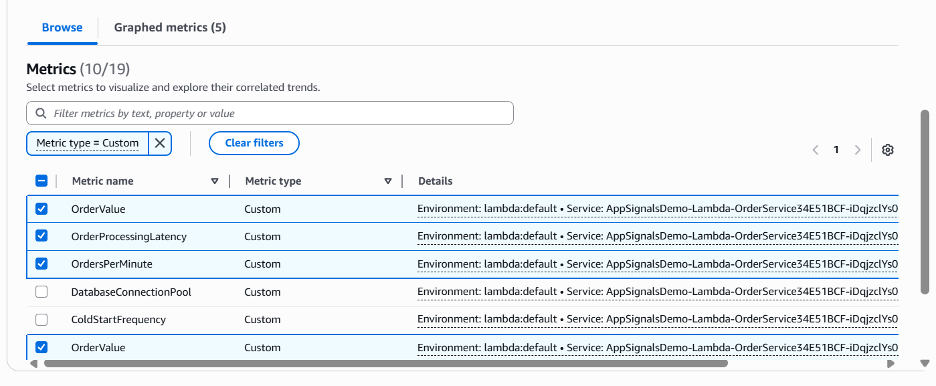Screen dimensions: 936x386
Task: Open Details text of OrderProcessingLatency row
Action: pos(658,237)
